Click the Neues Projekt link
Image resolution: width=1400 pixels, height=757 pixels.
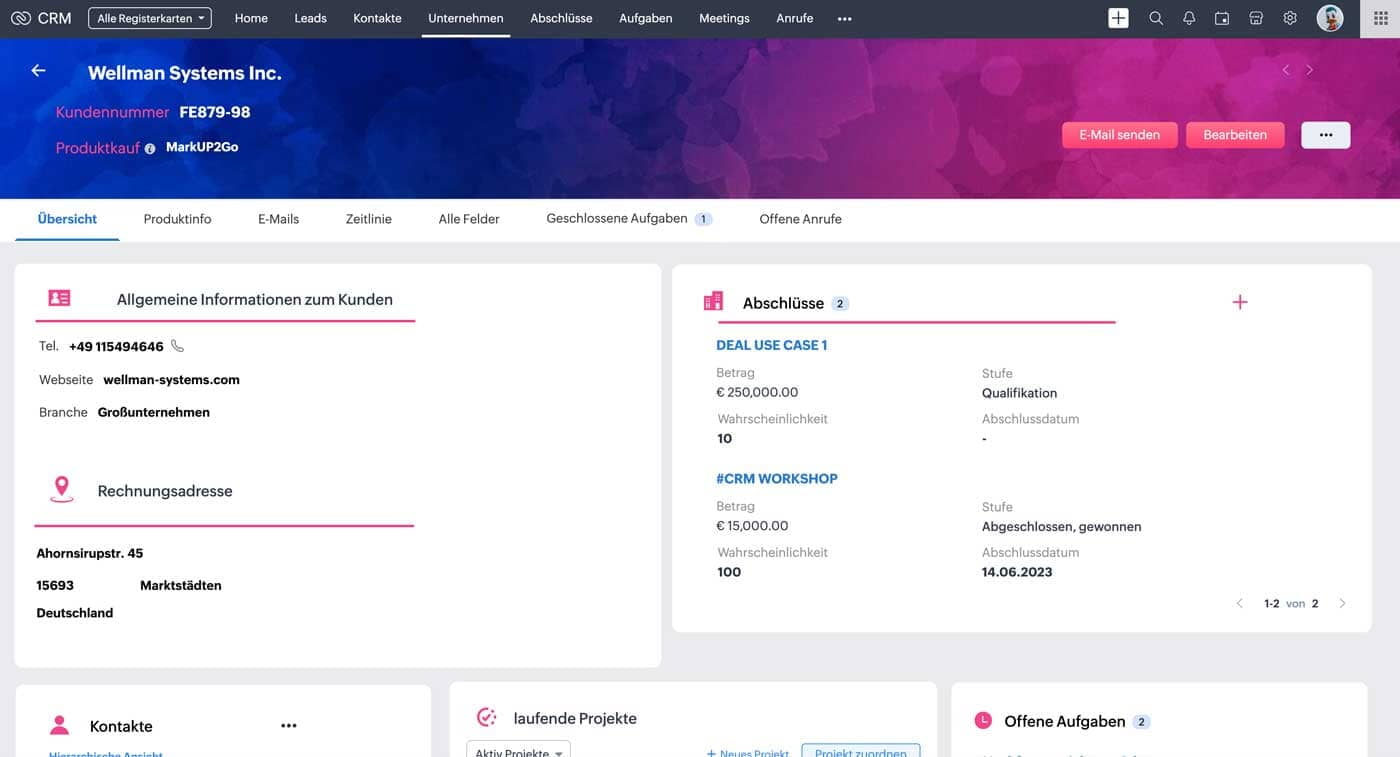point(748,752)
